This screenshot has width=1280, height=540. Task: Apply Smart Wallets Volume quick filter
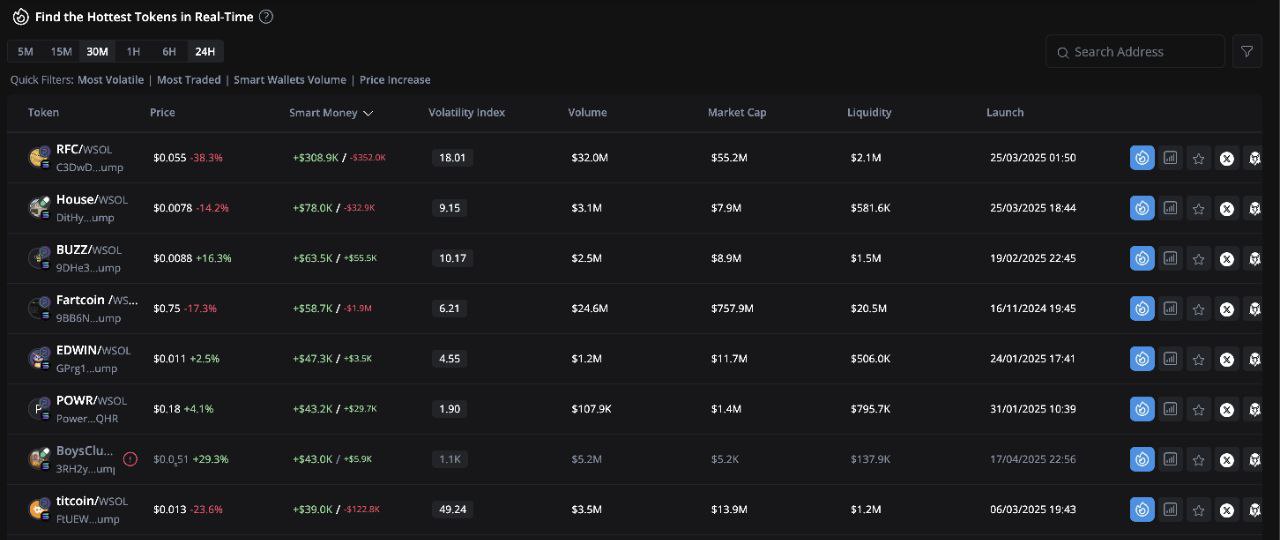tap(290, 80)
